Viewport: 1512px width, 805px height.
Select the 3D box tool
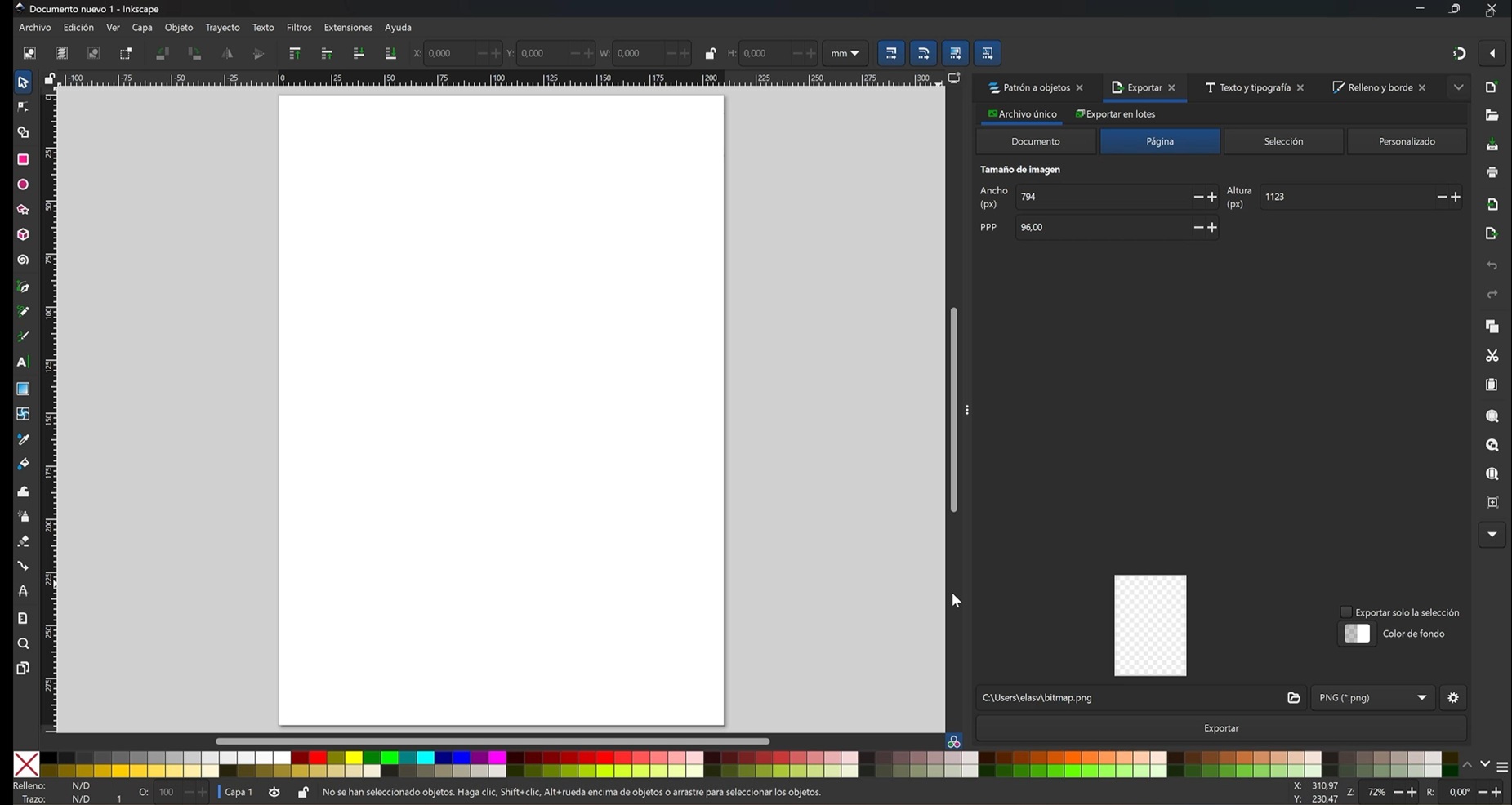tap(22, 234)
